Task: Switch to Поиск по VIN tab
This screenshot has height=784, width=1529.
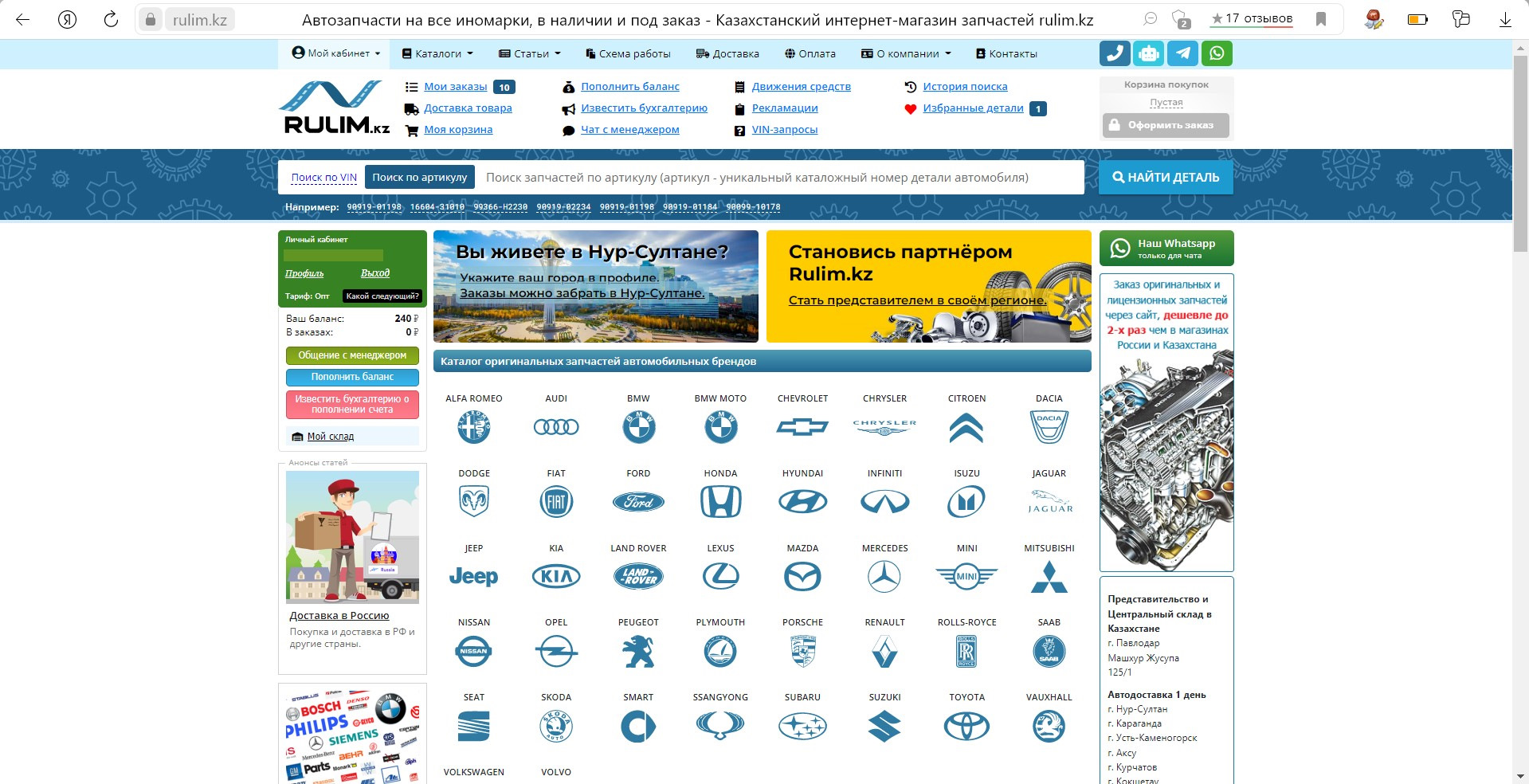Action: pyautogui.click(x=323, y=177)
